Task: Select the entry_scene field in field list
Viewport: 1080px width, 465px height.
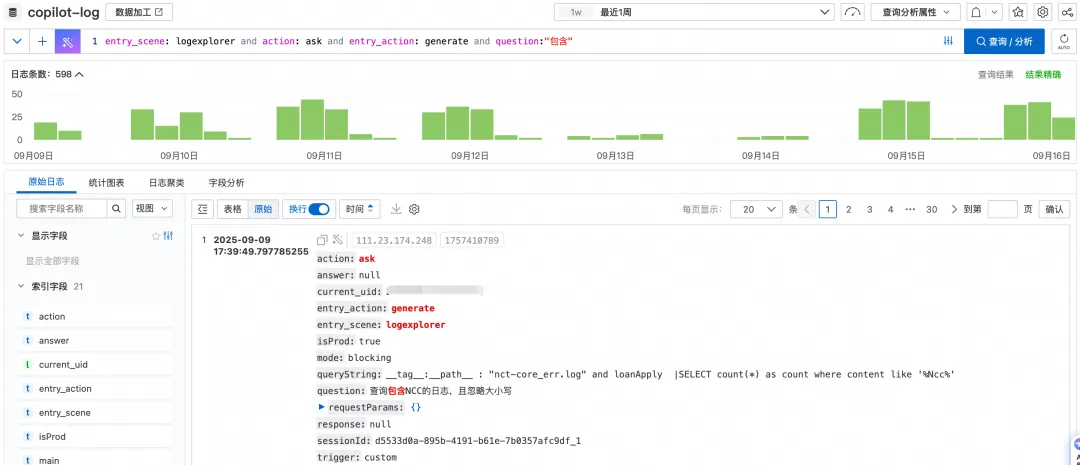Action: (x=94, y=413)
